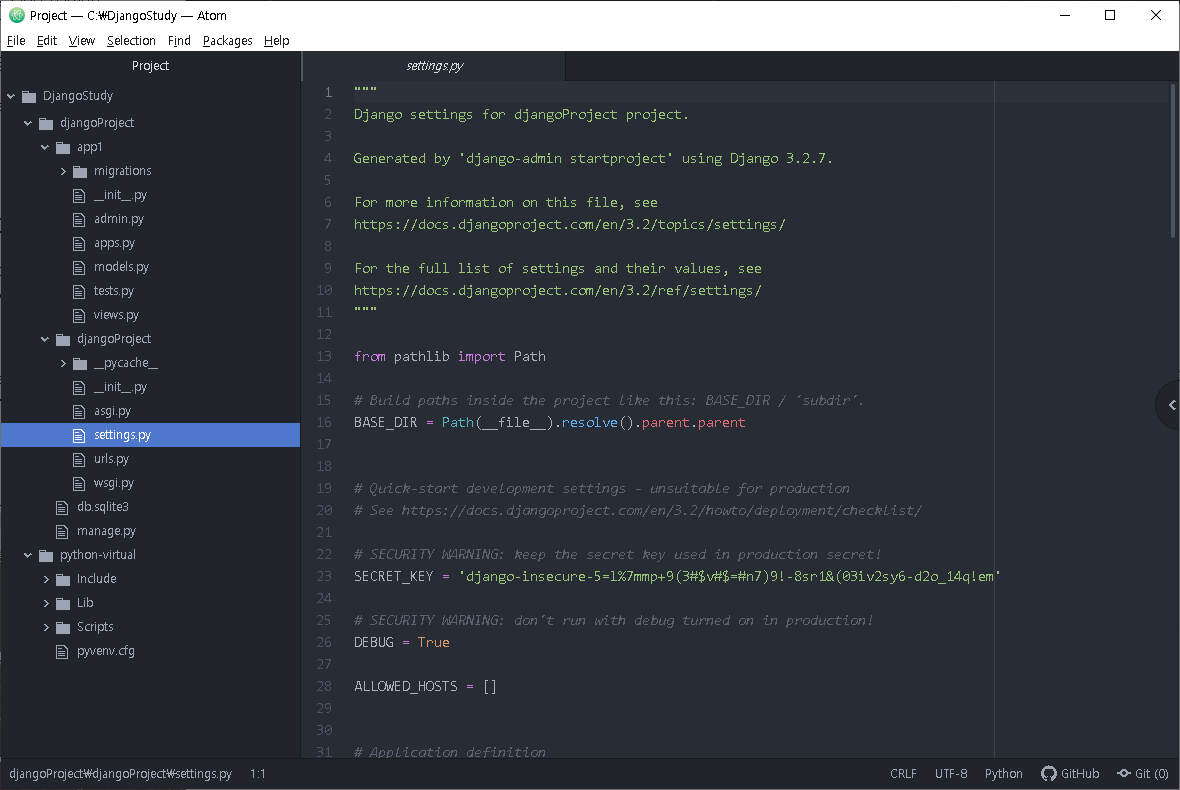The height and width of the screenshot is (790, 1180).
Task: Expand the Lib folder chevron
Action: coord(46,603)
